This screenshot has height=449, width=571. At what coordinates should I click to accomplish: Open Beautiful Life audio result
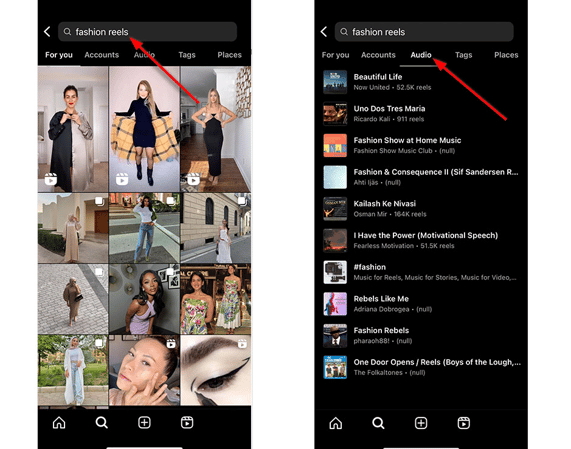(x=421, y=82)
